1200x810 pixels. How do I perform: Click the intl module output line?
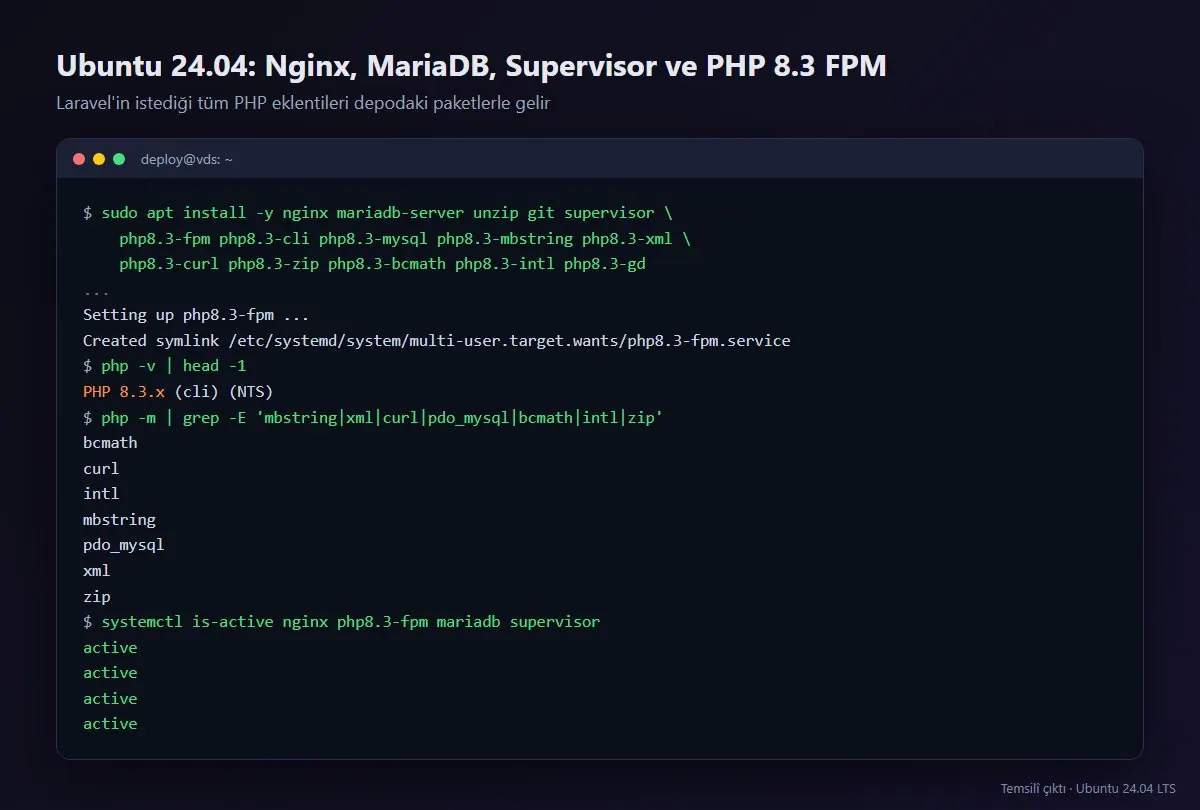pyautogui.click(x=101, y=494)
